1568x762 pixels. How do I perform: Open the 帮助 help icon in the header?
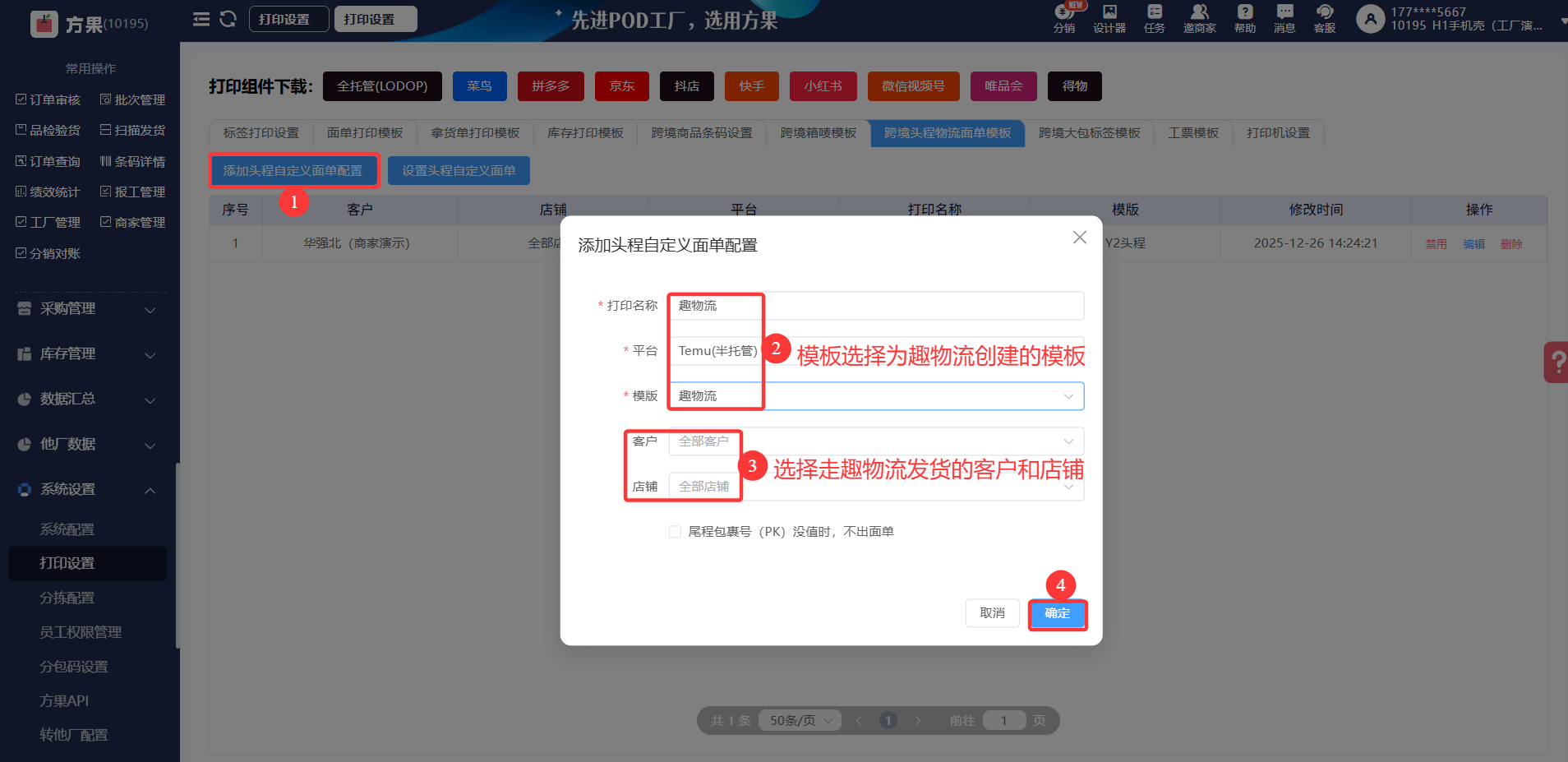point(1245,19)
